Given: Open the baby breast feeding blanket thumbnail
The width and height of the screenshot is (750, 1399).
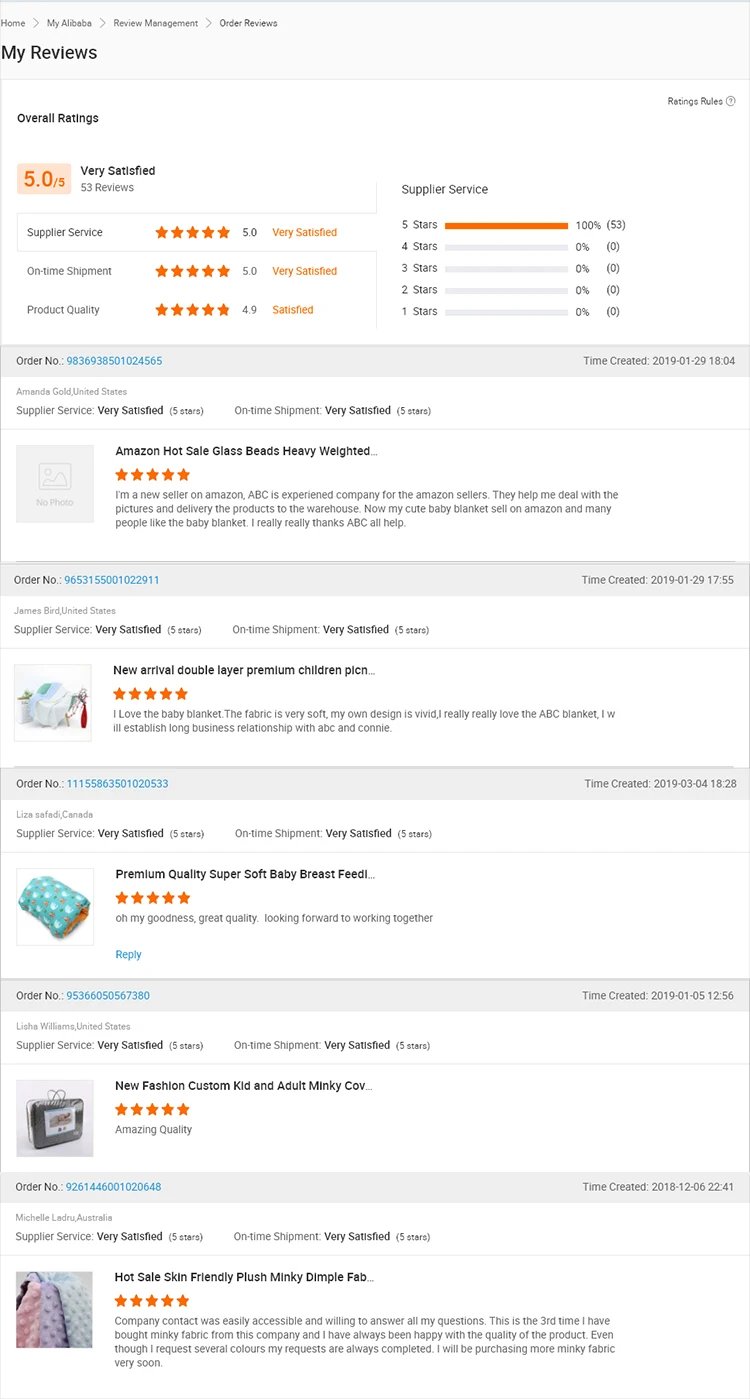Looking at the screenshot, I should coord(55,906).
